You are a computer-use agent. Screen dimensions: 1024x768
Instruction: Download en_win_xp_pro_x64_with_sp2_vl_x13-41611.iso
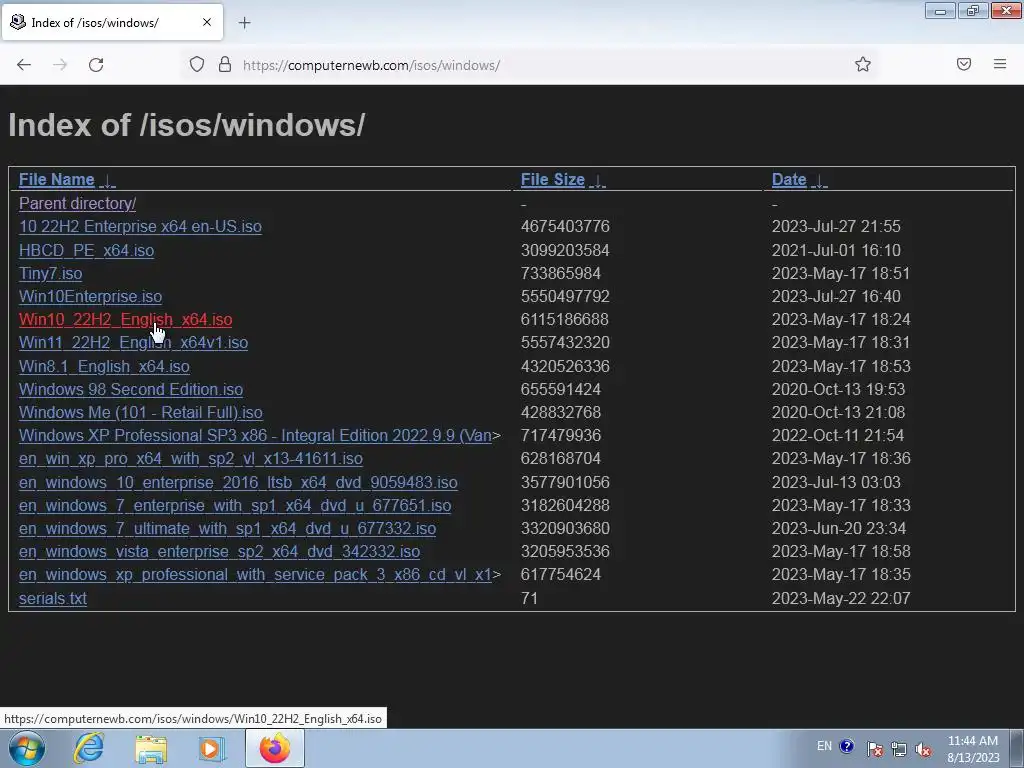[191, 458]
